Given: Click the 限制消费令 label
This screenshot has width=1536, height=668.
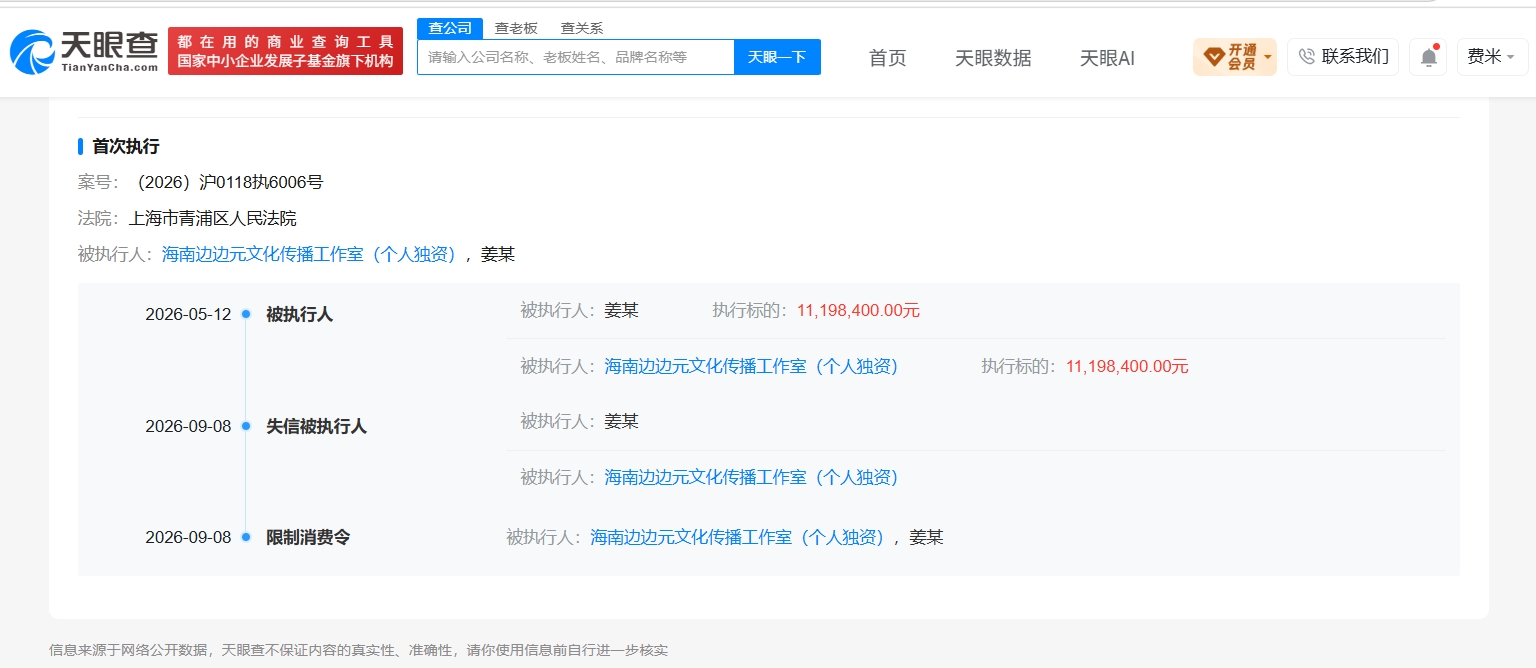Looking at the screenshot, I should [x=308, y=537].
